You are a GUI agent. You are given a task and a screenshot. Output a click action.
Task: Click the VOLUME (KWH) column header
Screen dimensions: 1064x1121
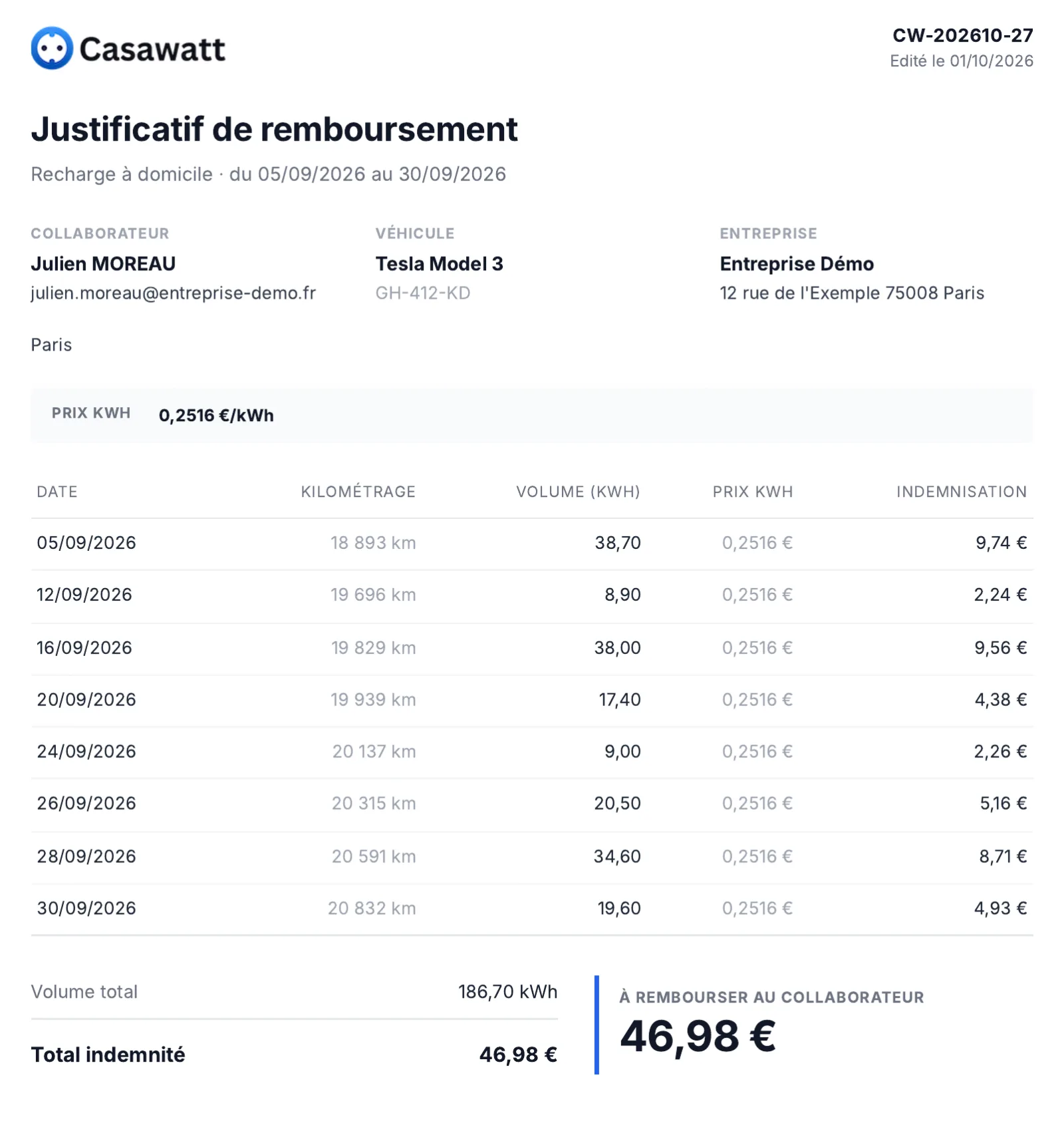[x=578, y=492]
